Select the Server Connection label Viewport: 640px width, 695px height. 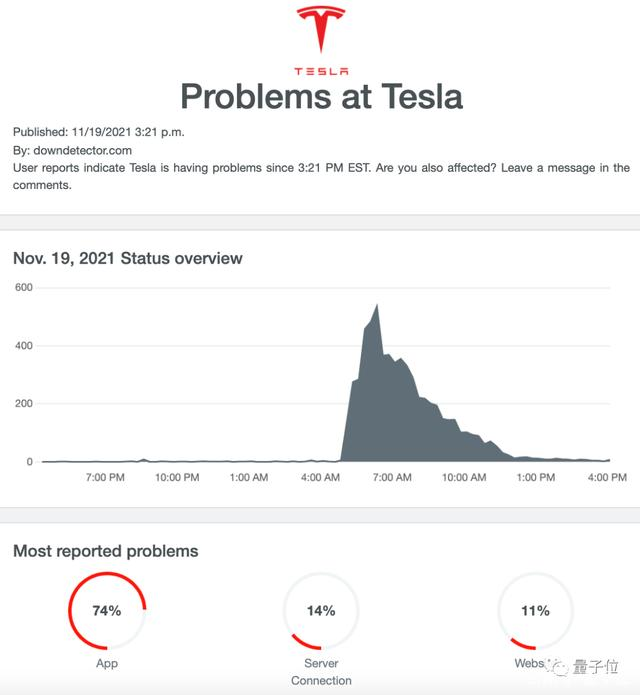pyautogui.click(x=321, y=672)
